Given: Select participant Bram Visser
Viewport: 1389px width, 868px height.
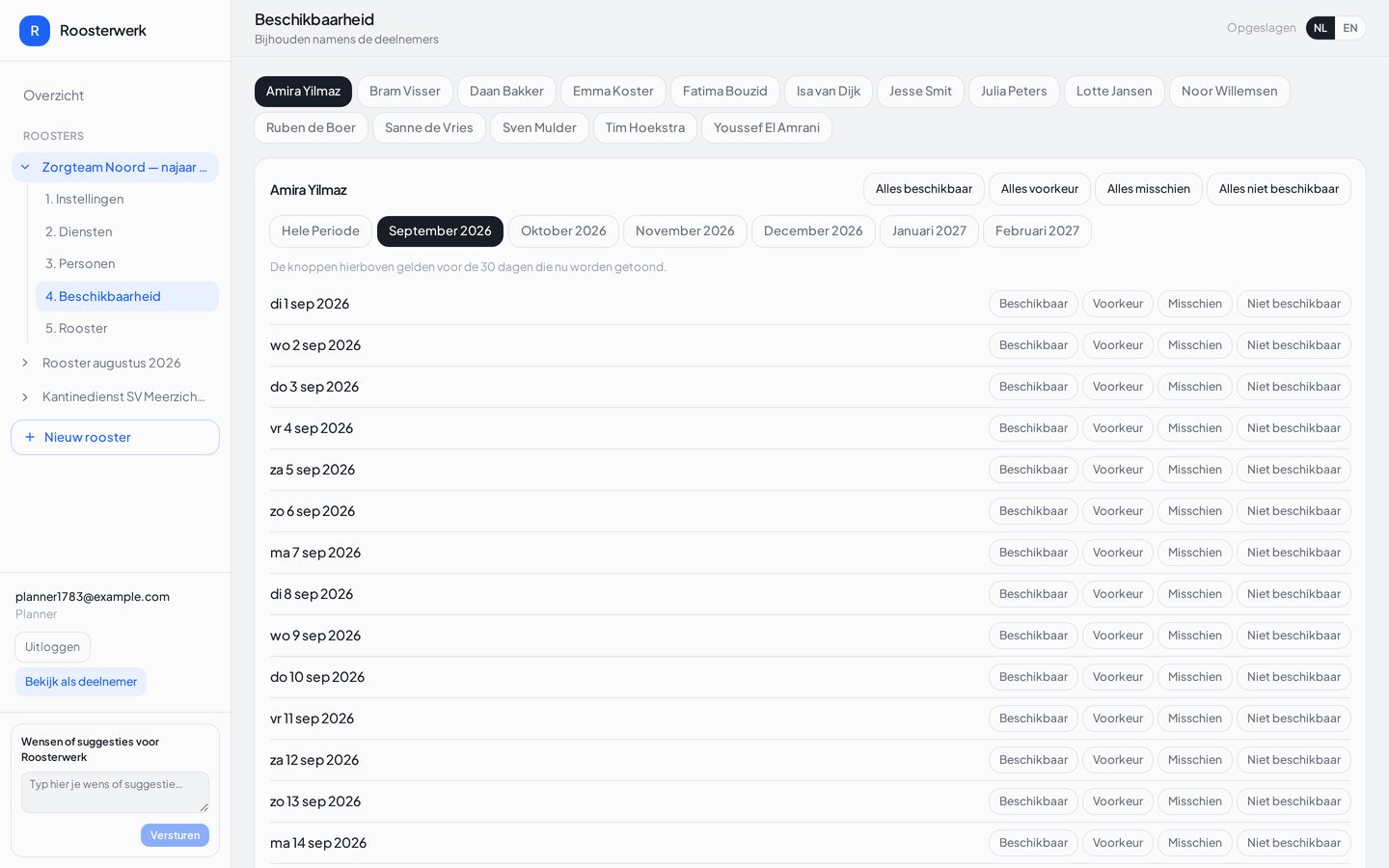Looking at the screenshot, I should click(405, 92).
